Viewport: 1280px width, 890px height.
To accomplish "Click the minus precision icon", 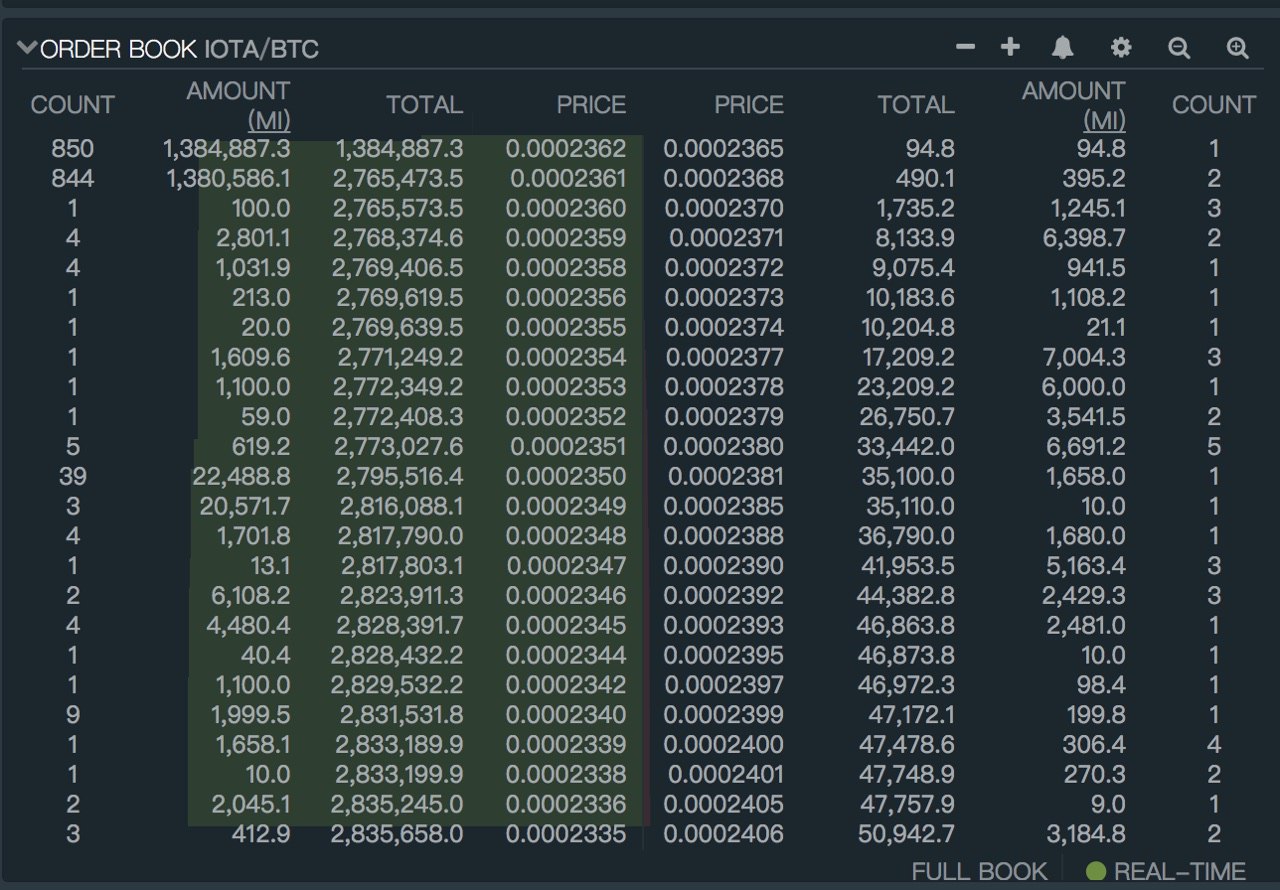I will (965, 47).
